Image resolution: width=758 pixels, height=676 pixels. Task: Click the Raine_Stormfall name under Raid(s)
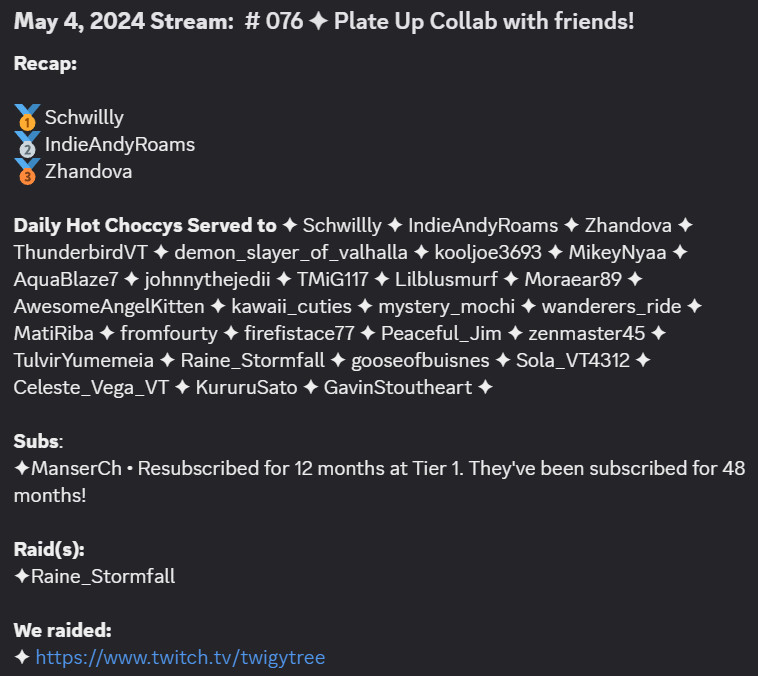coord(103,576)
